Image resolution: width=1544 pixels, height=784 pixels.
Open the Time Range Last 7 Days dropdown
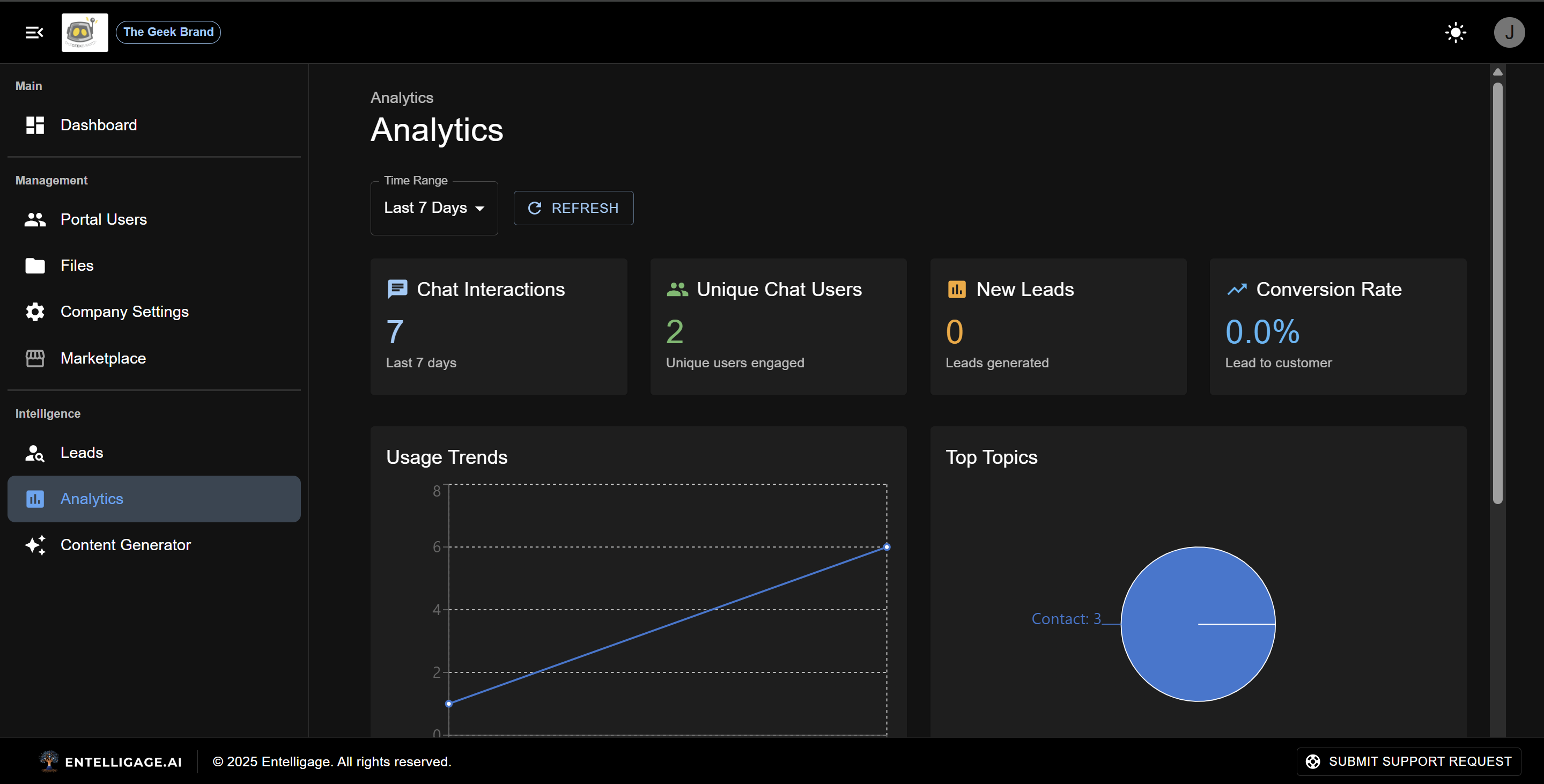[x=434, y=208]
